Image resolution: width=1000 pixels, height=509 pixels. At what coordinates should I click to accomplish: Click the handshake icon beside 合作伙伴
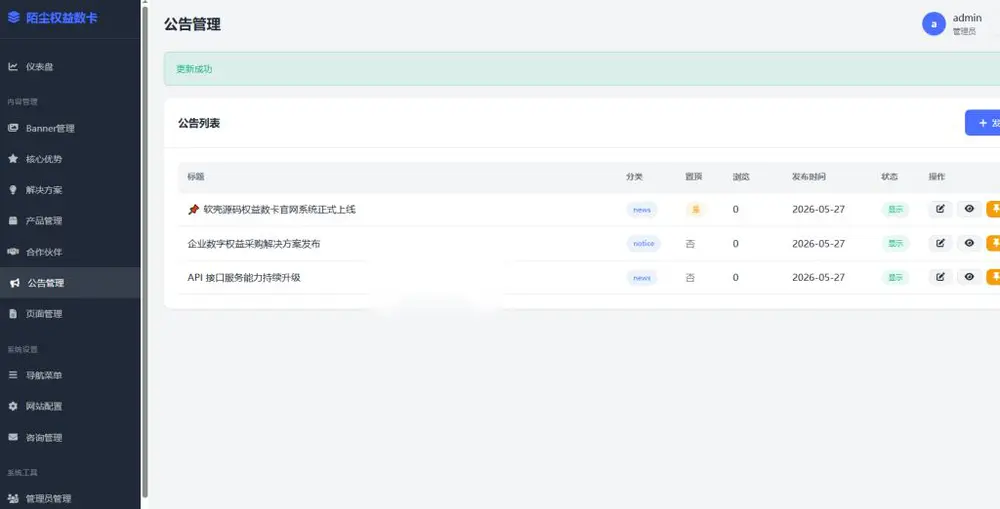point(13,252)
